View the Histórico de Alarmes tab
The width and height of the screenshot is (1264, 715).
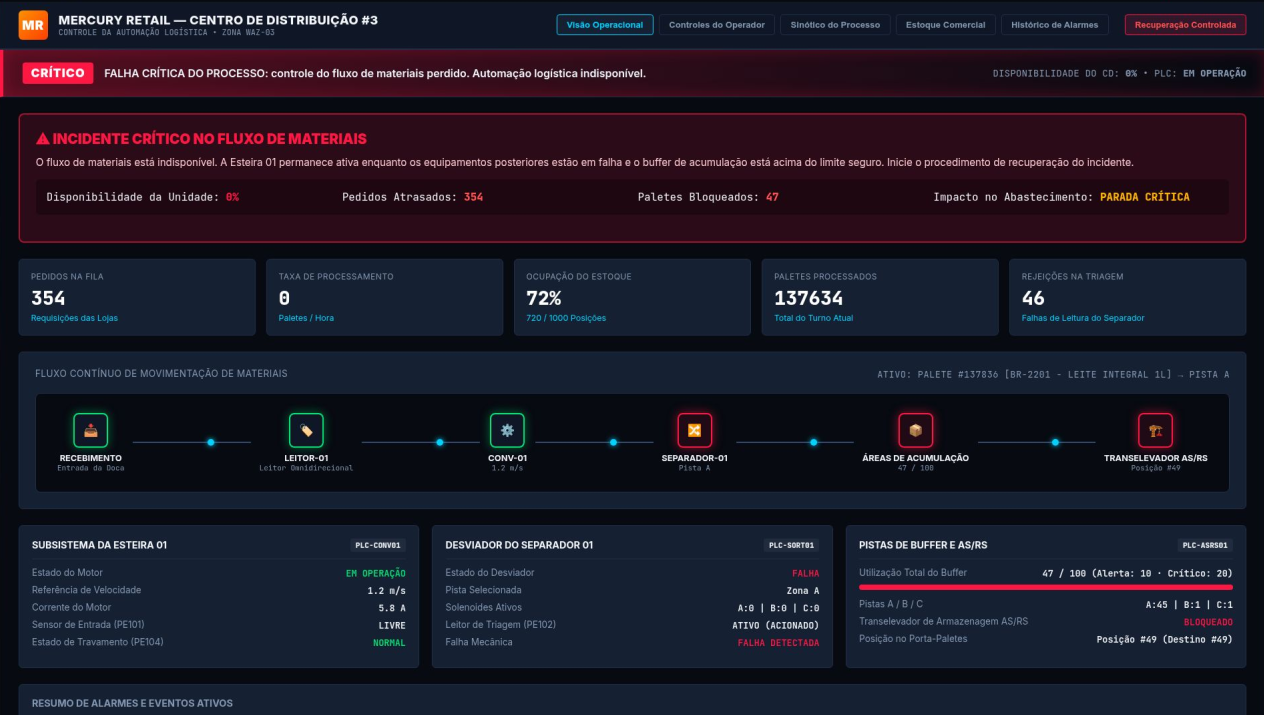(1055, 25)
